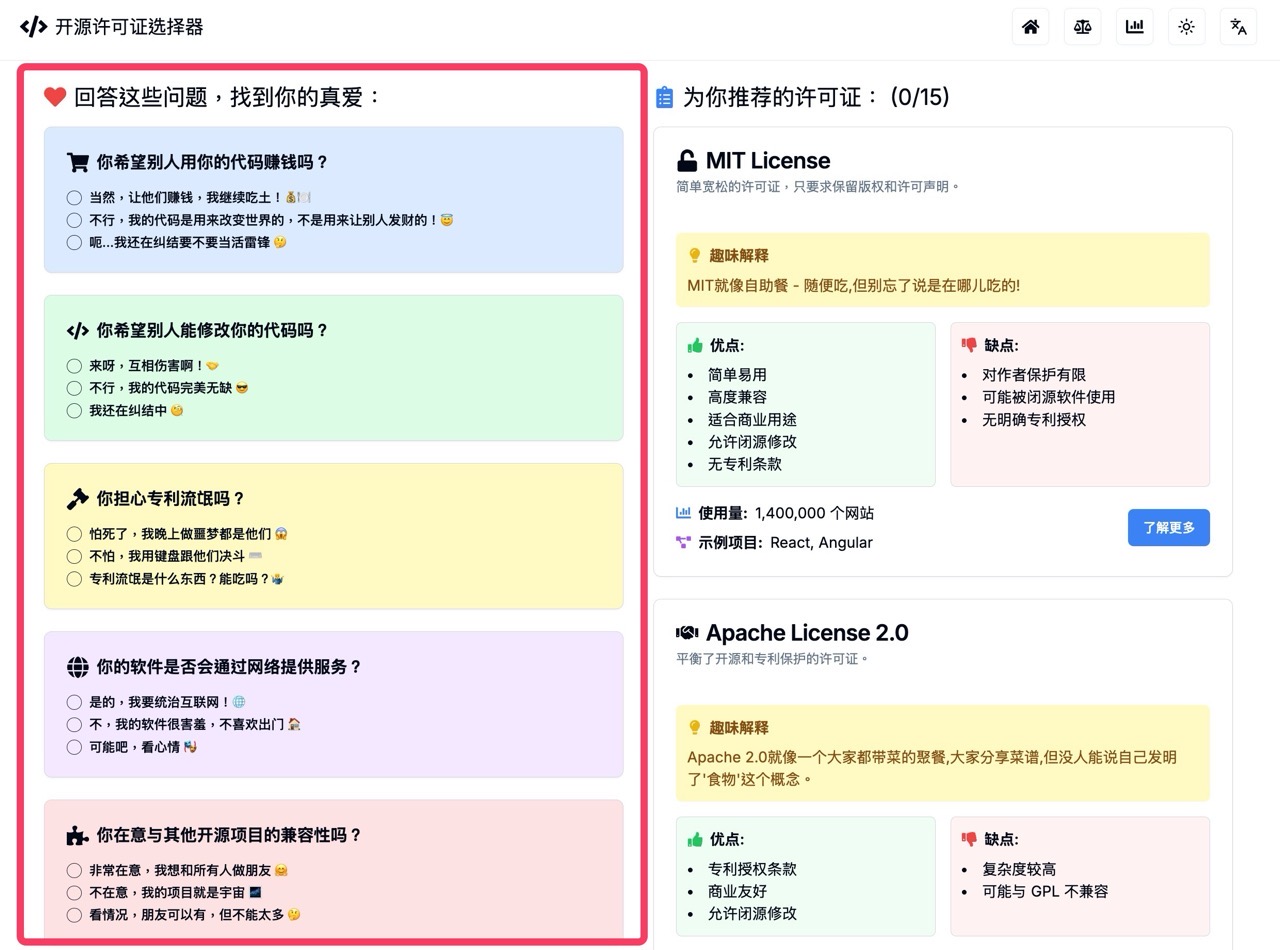
Task: Select 不在意，我的项目就是宇宙 option
Action: [74, 892]
